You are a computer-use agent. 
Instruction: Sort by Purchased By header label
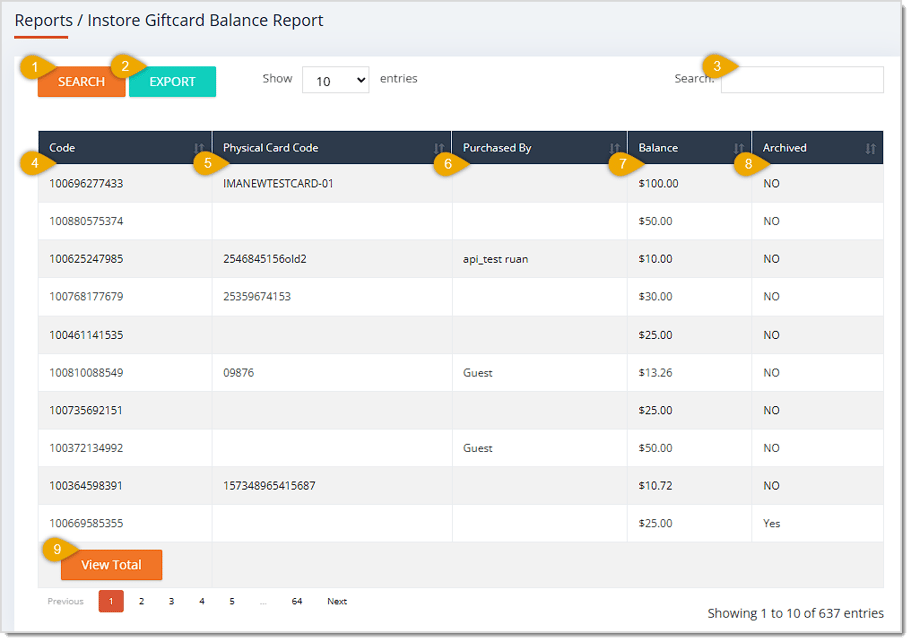click(x=497, y=148)
